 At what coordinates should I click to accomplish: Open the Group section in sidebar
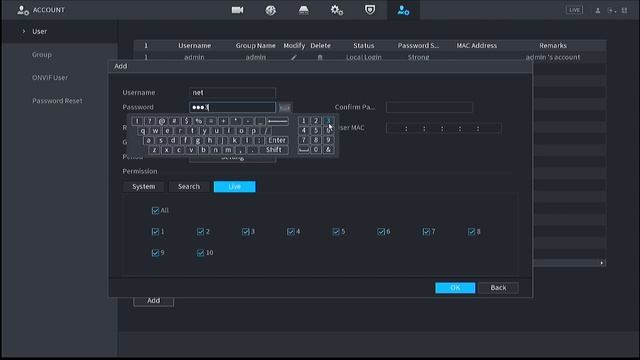tap(42, 54)
